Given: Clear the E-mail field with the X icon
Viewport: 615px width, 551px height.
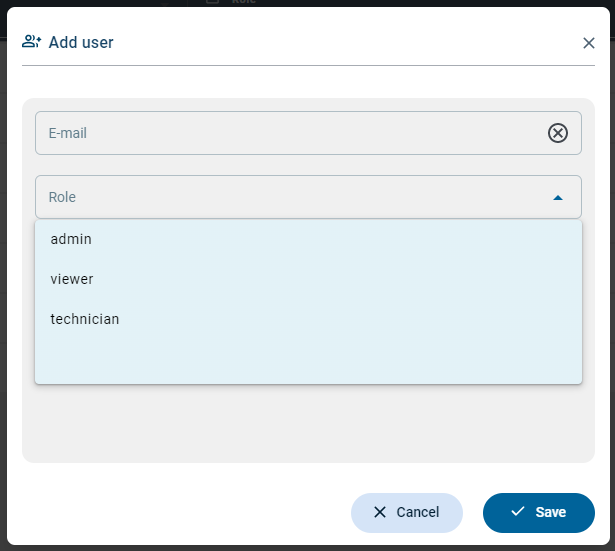Looking at the screenshot, I should click(558, 133).
